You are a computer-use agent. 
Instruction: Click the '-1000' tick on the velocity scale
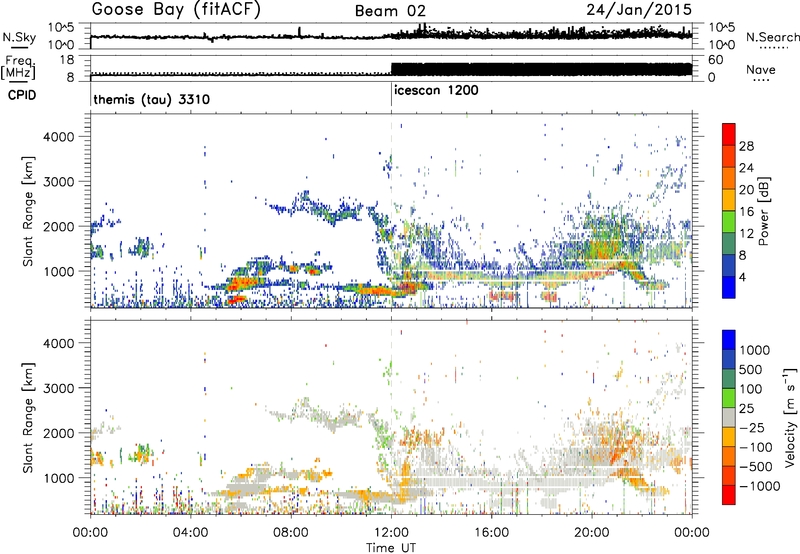click(x=759, y=486)
